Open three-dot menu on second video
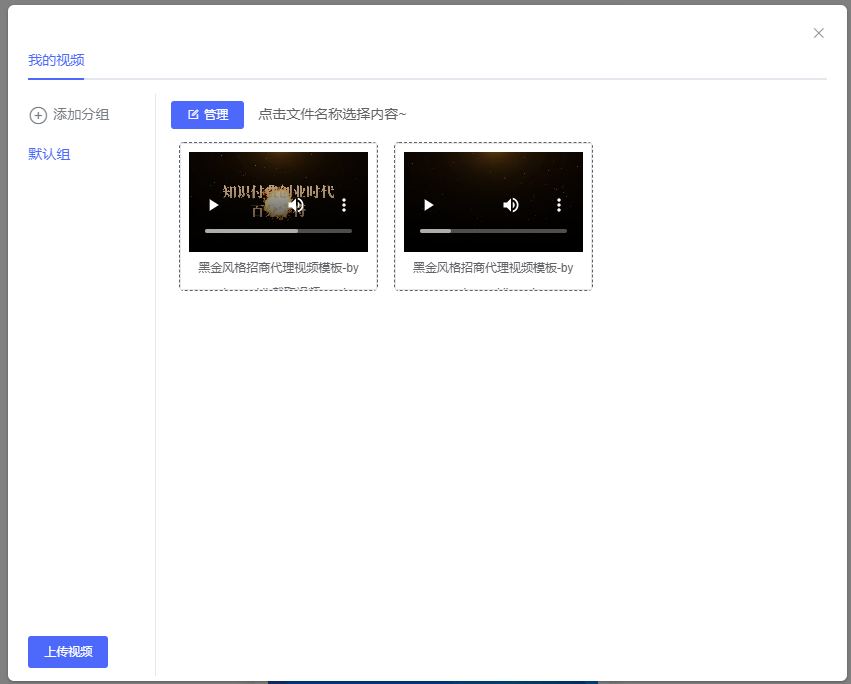This screenshot has width=851, height=684. point(559,205)
